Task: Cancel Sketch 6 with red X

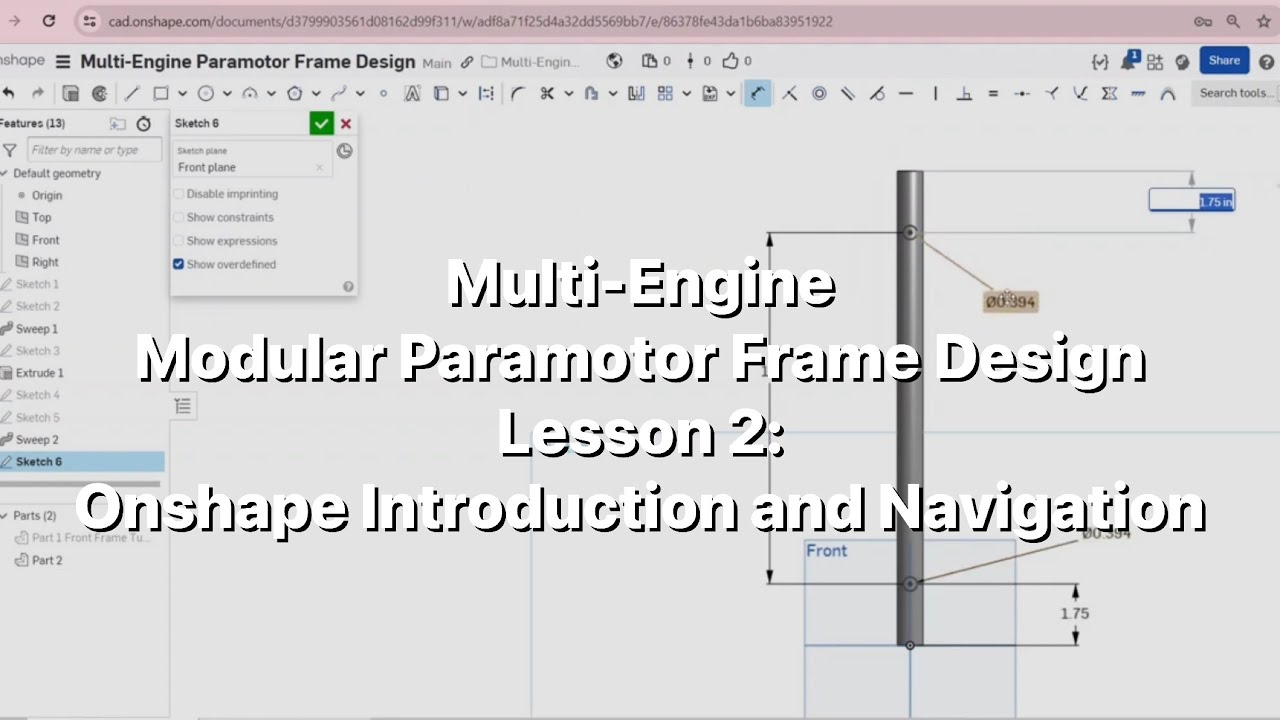Action: (346, 124)
